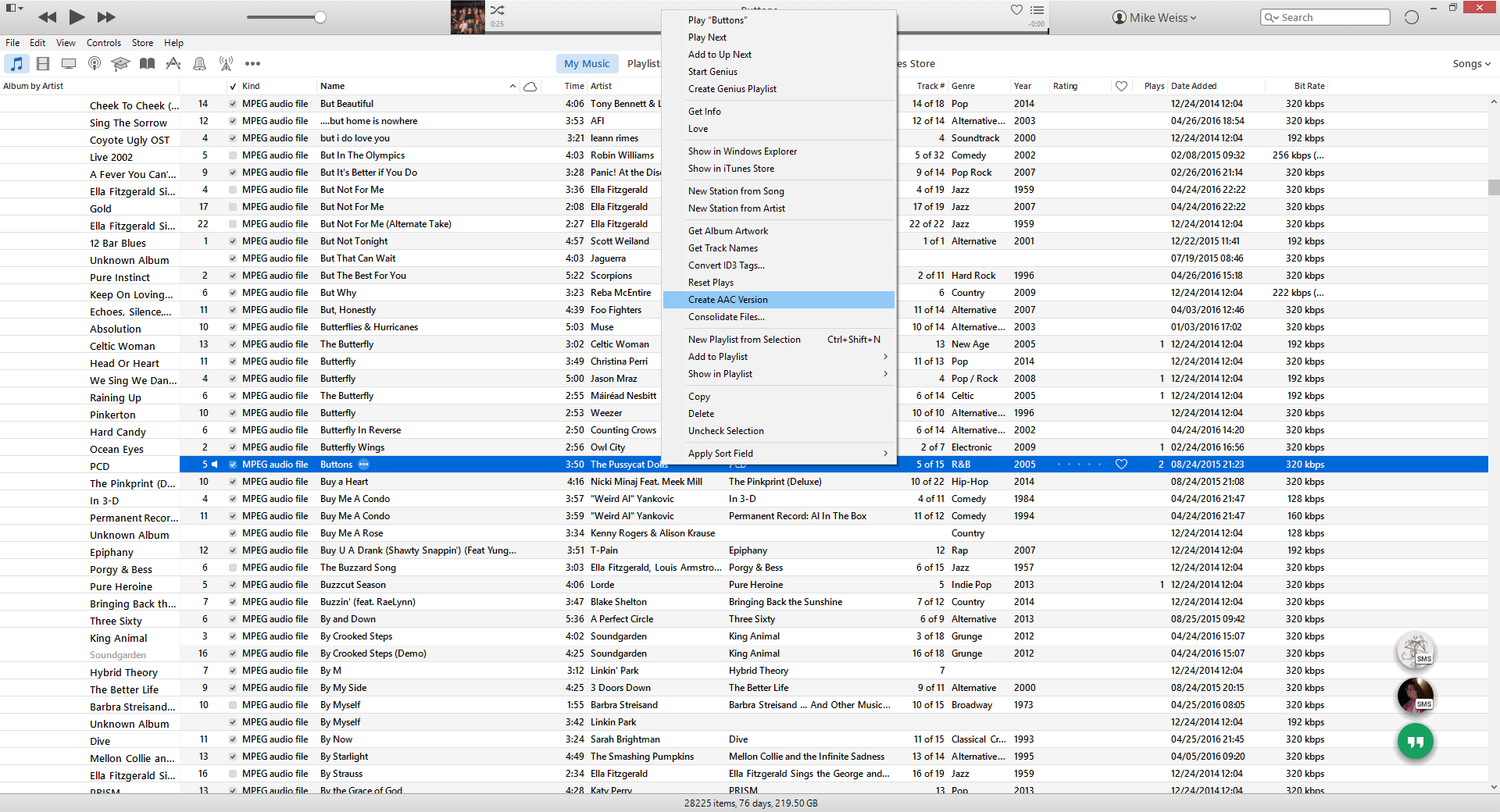This screenshot has width=1500, height=812.
Task: Click the now-playing album artwork thumbnail
Action: (468, 17)
